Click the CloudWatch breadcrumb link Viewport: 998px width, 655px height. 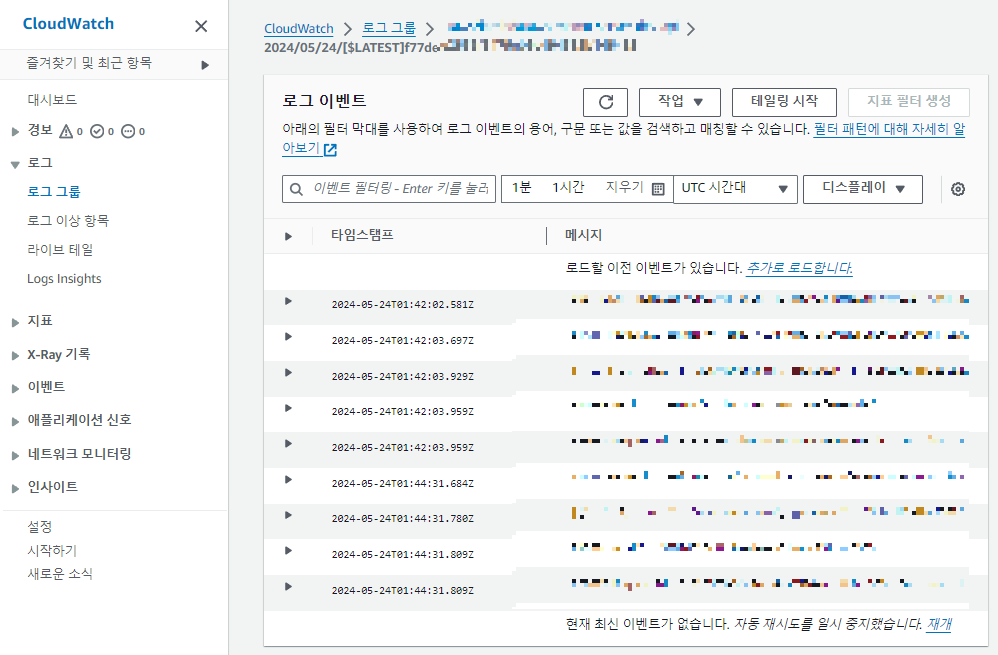[299, 29]
